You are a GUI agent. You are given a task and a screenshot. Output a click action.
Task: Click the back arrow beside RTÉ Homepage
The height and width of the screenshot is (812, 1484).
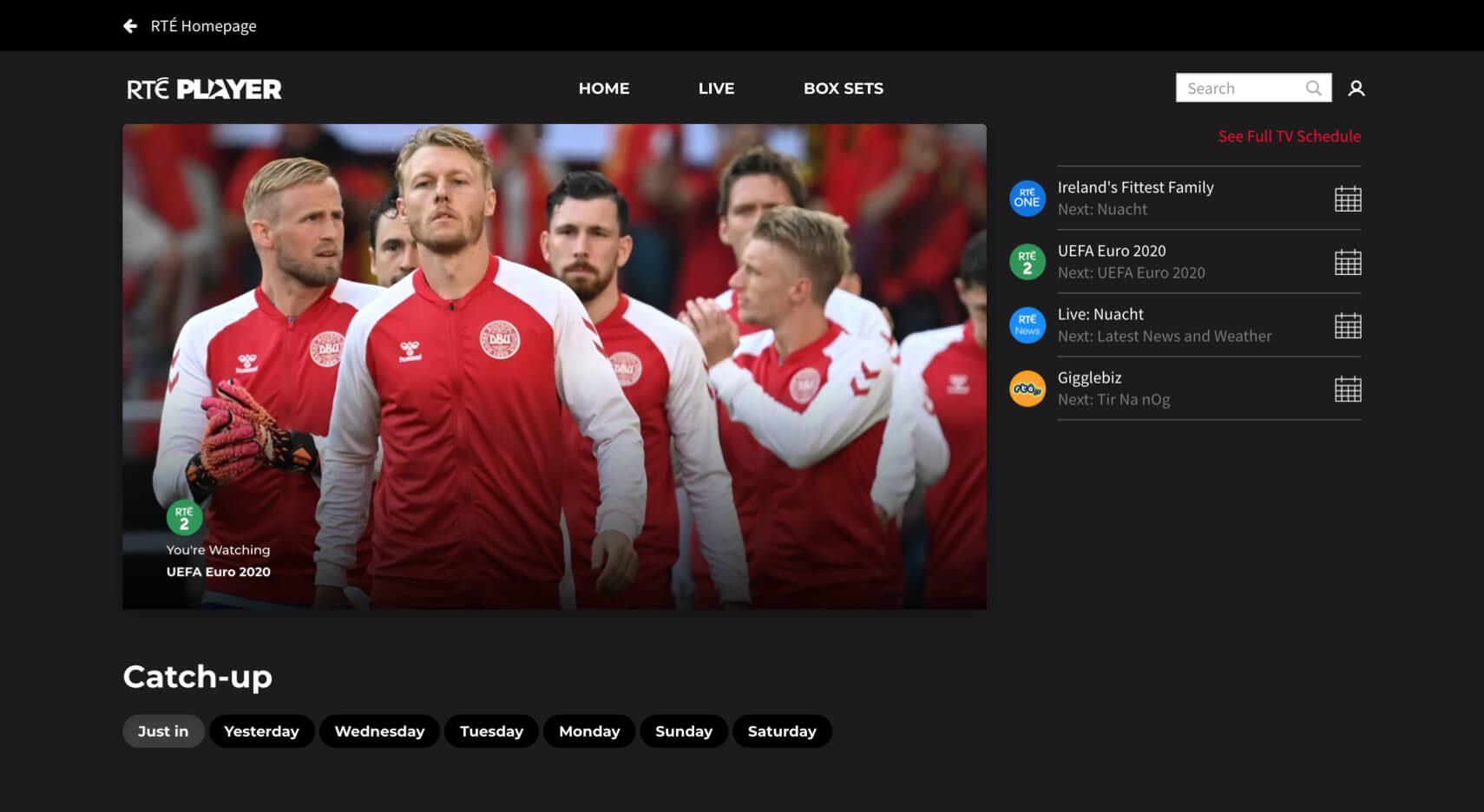[130, 25]
